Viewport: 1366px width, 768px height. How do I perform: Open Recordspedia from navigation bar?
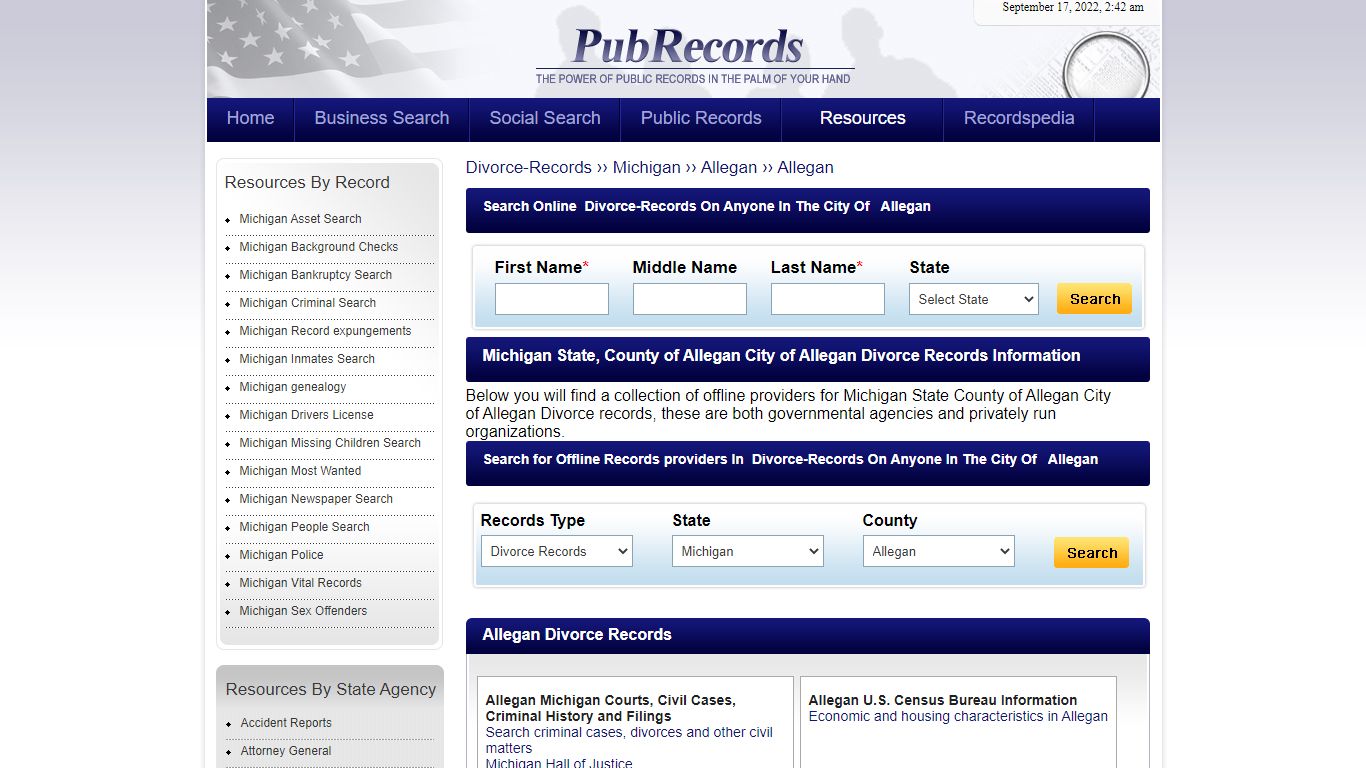1019,118
